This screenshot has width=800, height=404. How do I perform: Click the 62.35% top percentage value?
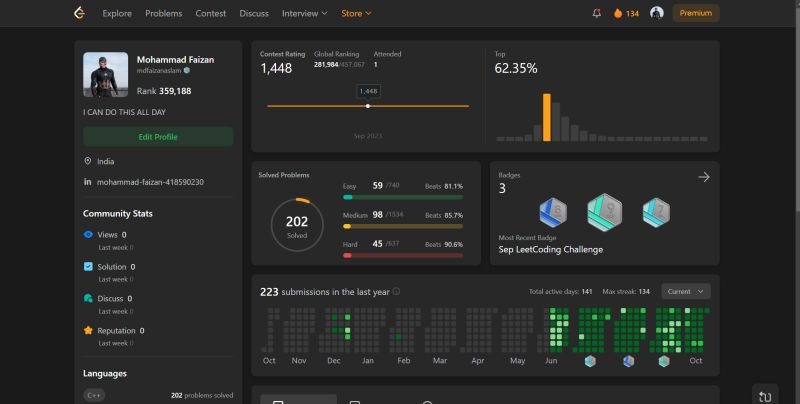coord(516,68)
